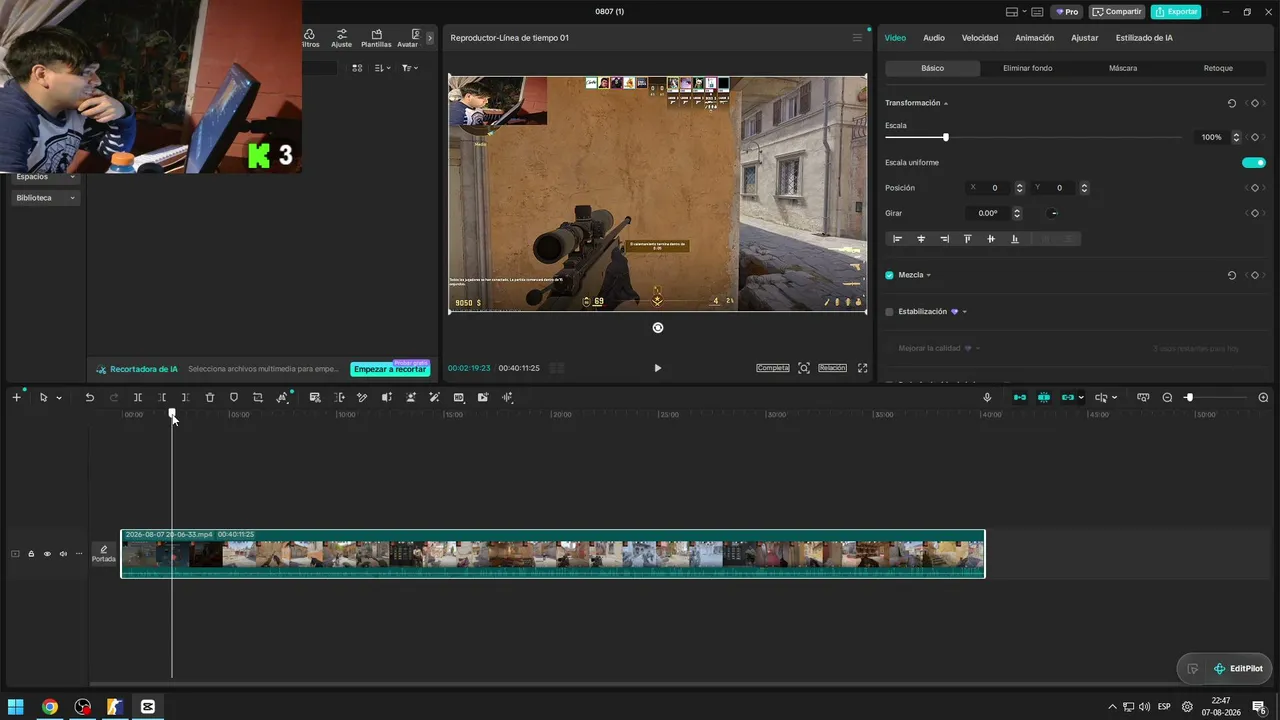Open the Biblioteca dropdown
The image size is (1280, 720).
pyautogui.click(x=46, y=198)
